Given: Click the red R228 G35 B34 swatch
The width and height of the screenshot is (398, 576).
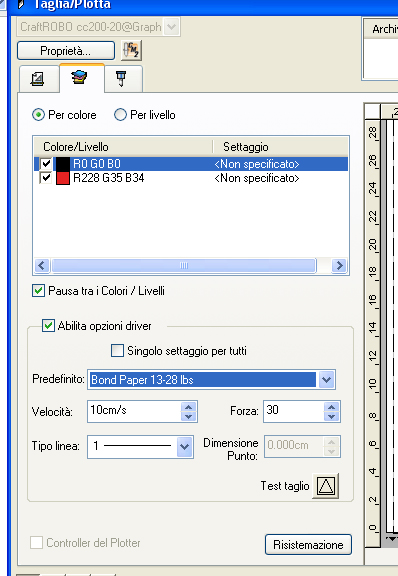Looking at the screenshot, I should point(63,178).
